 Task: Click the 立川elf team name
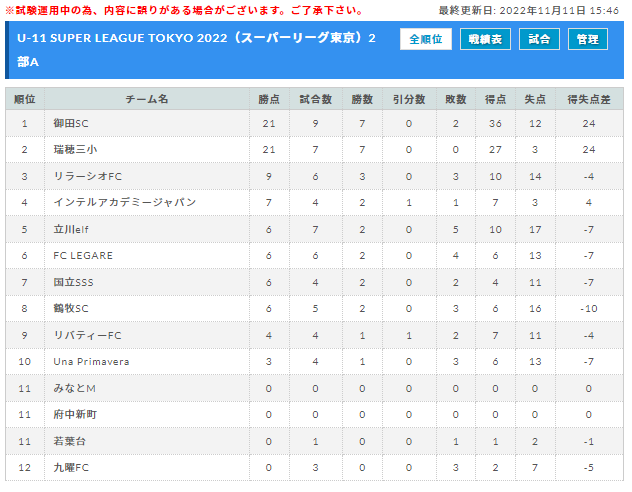[71, 229]
